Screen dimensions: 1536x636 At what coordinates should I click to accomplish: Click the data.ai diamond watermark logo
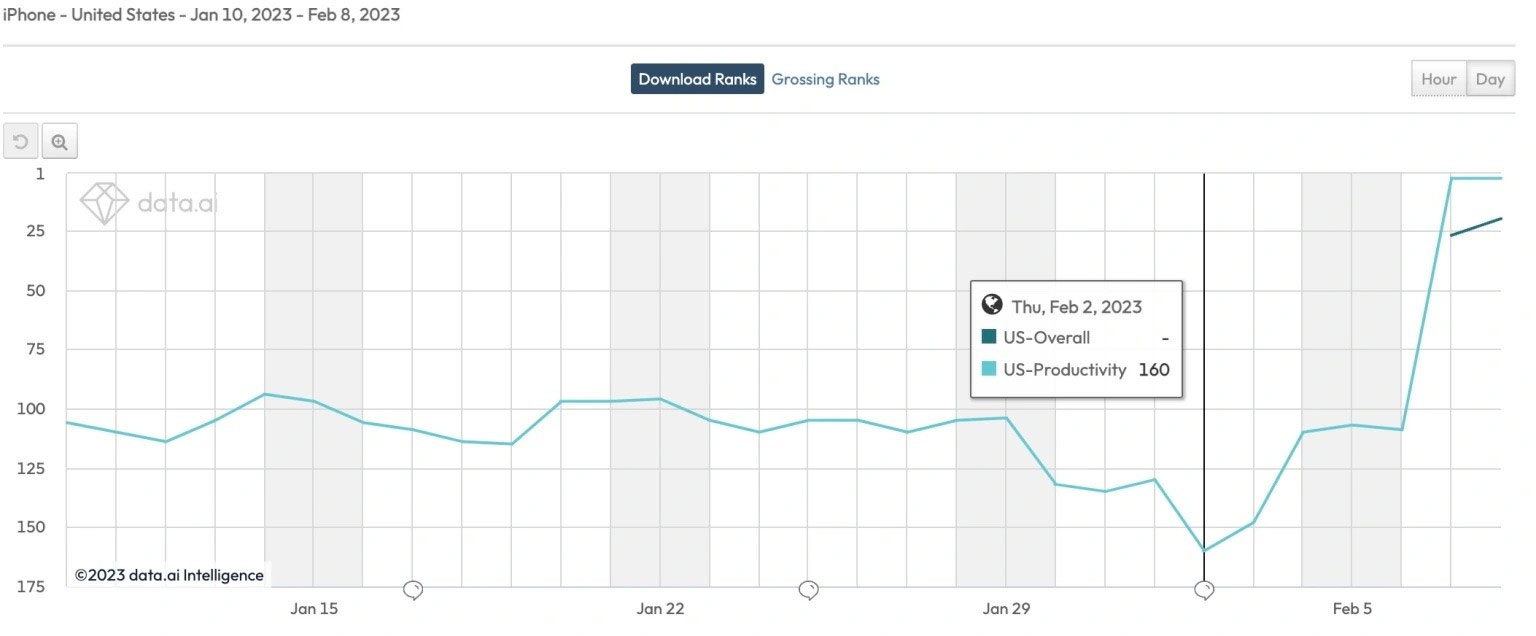click(104, 203)
